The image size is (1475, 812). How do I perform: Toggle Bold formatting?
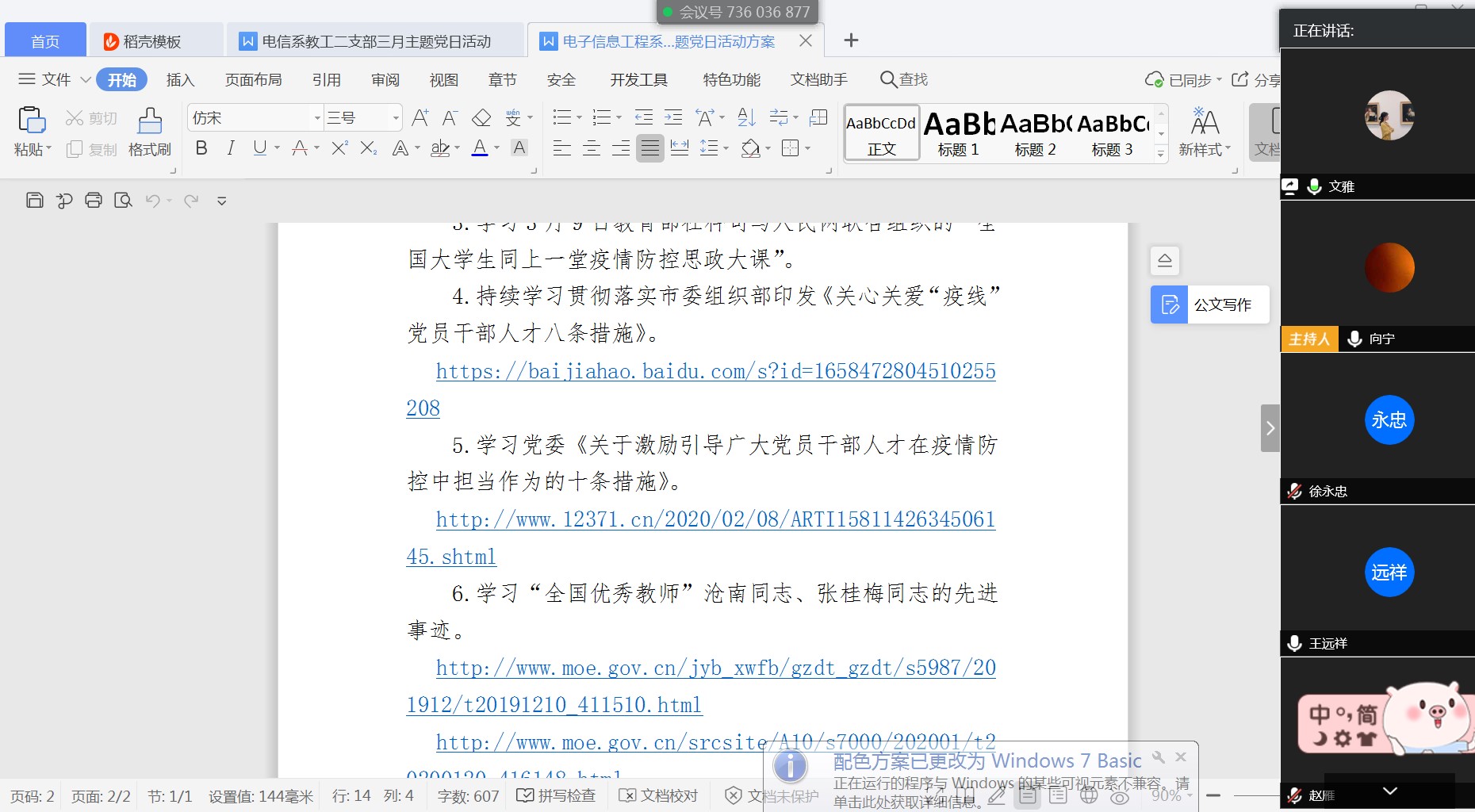201,148
